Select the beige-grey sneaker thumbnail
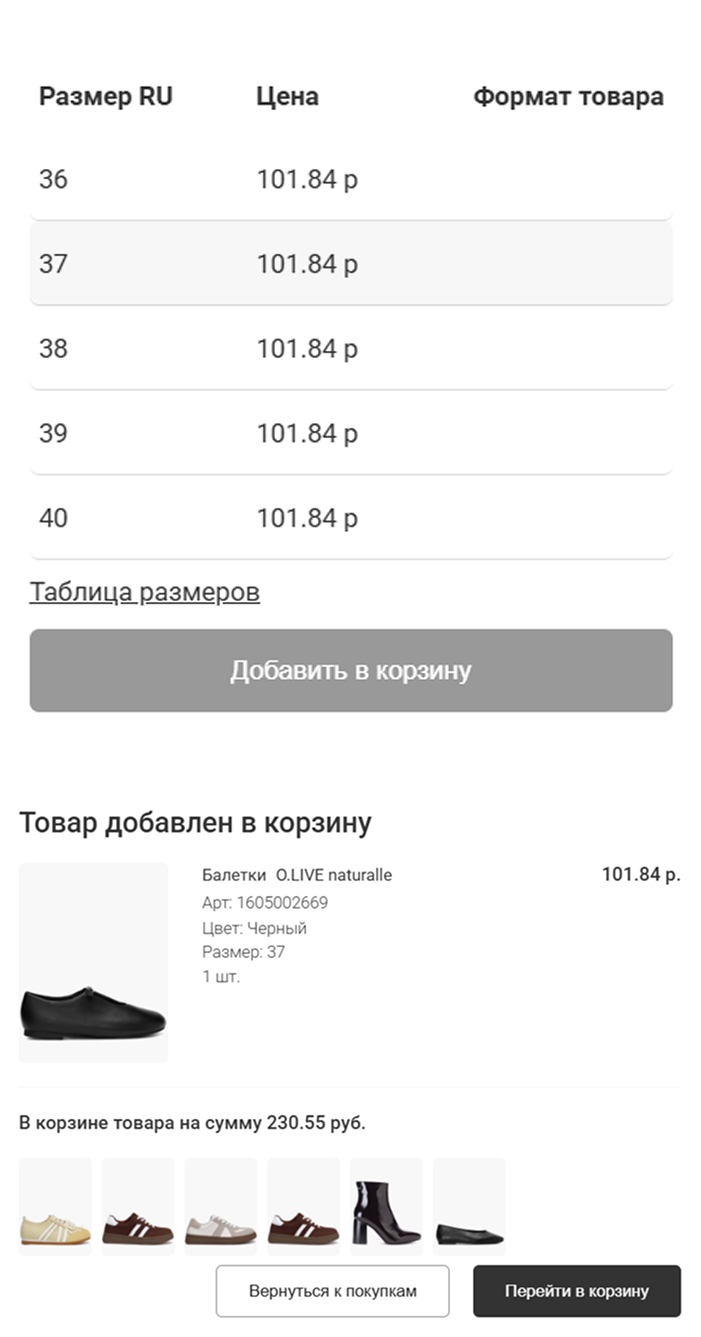Viewport: 701px width, 1337px height. 221,1204
